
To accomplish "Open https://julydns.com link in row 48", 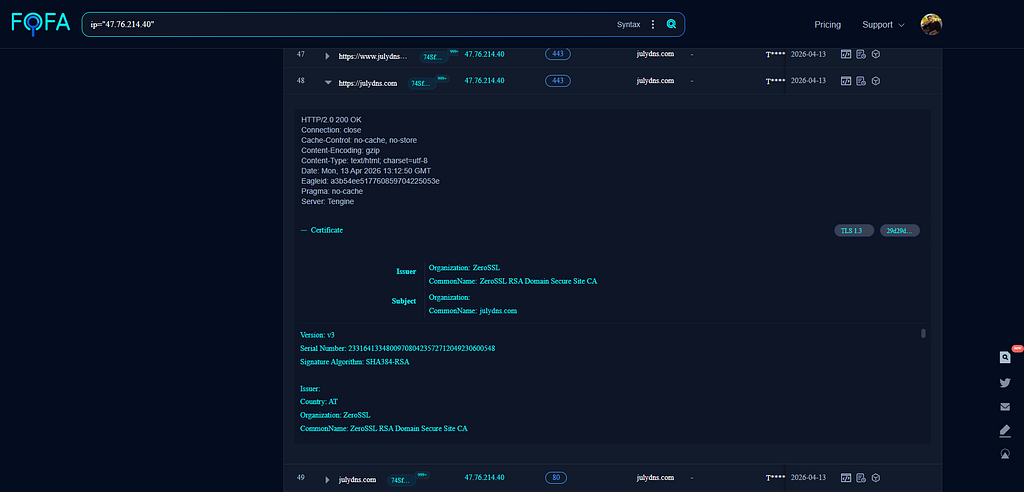I will coord(368,83).
